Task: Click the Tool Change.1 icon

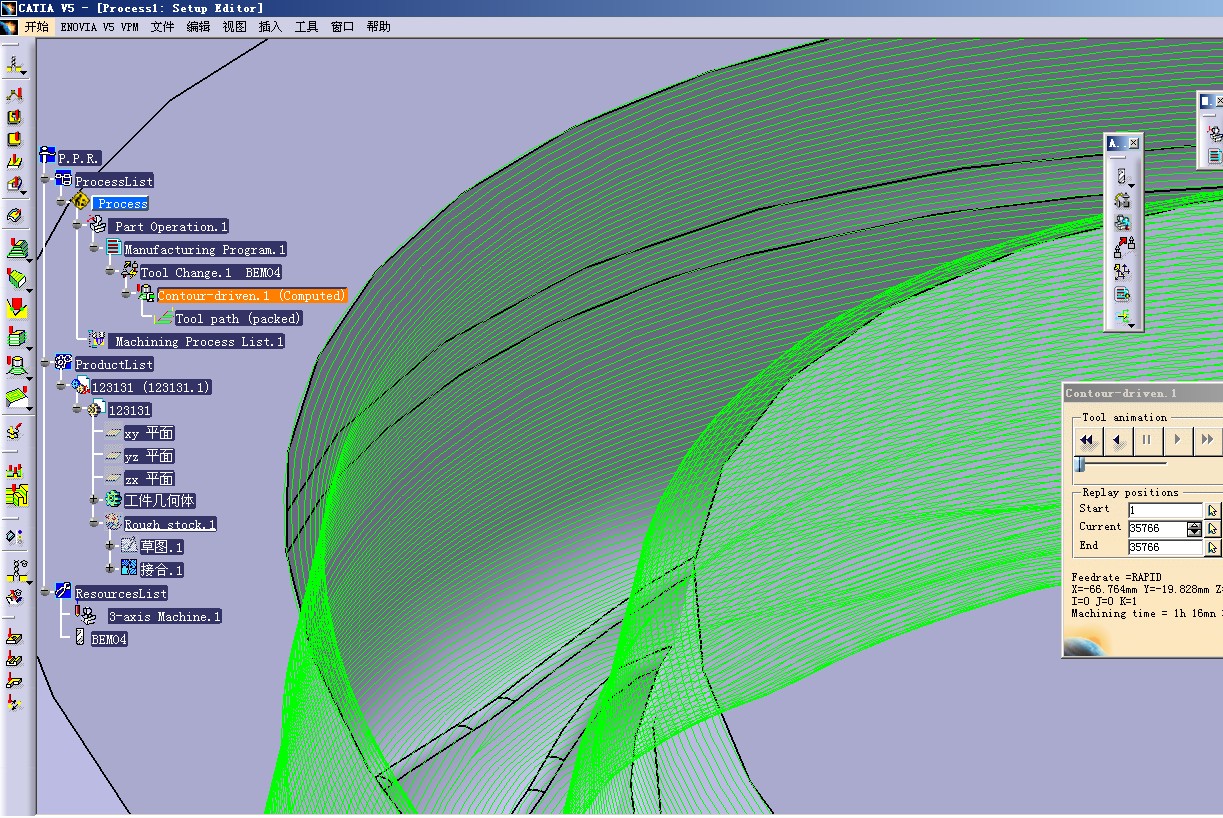Action: click(x=130, y=271)
